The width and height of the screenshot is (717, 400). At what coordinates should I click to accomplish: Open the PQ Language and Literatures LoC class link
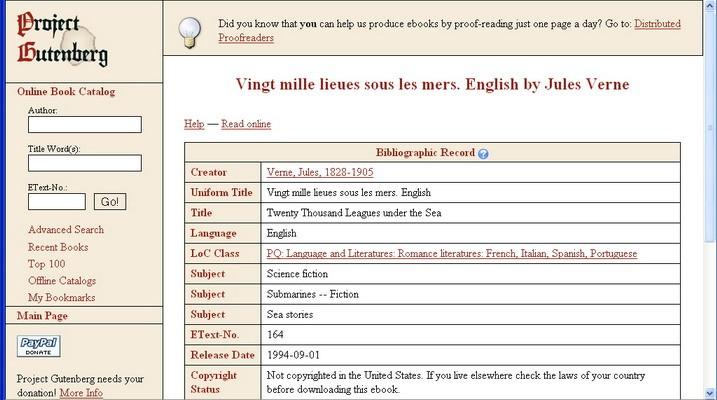coord(452,254)
